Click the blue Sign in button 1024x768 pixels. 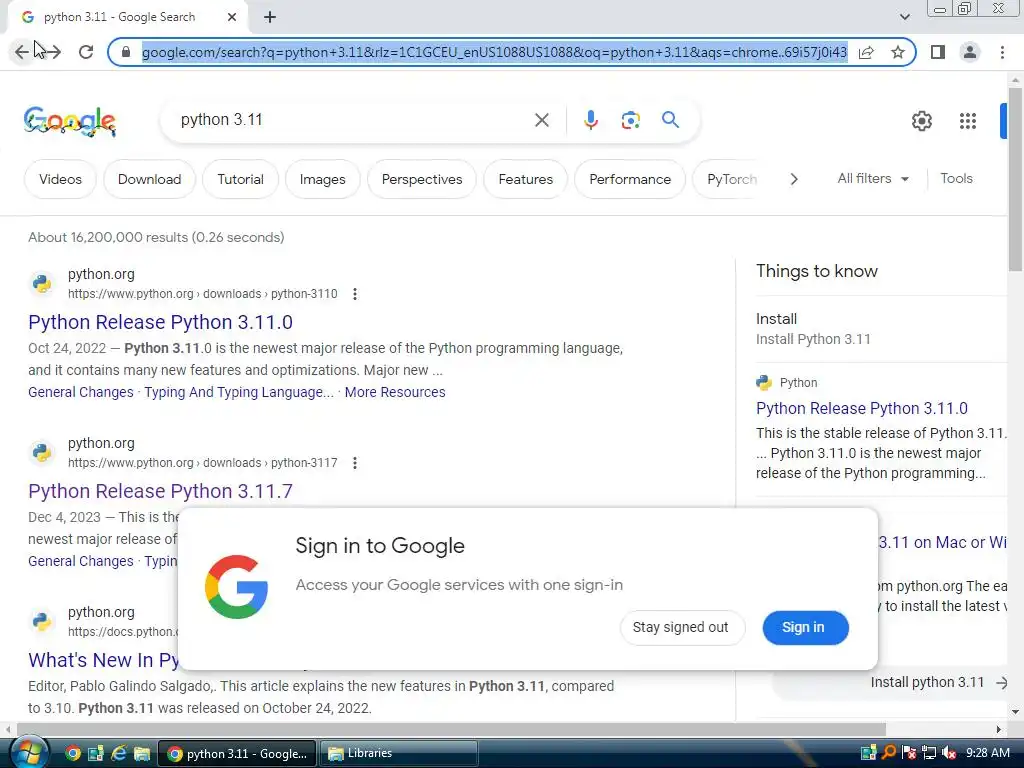pyautogui.click(x=805, y=628)
